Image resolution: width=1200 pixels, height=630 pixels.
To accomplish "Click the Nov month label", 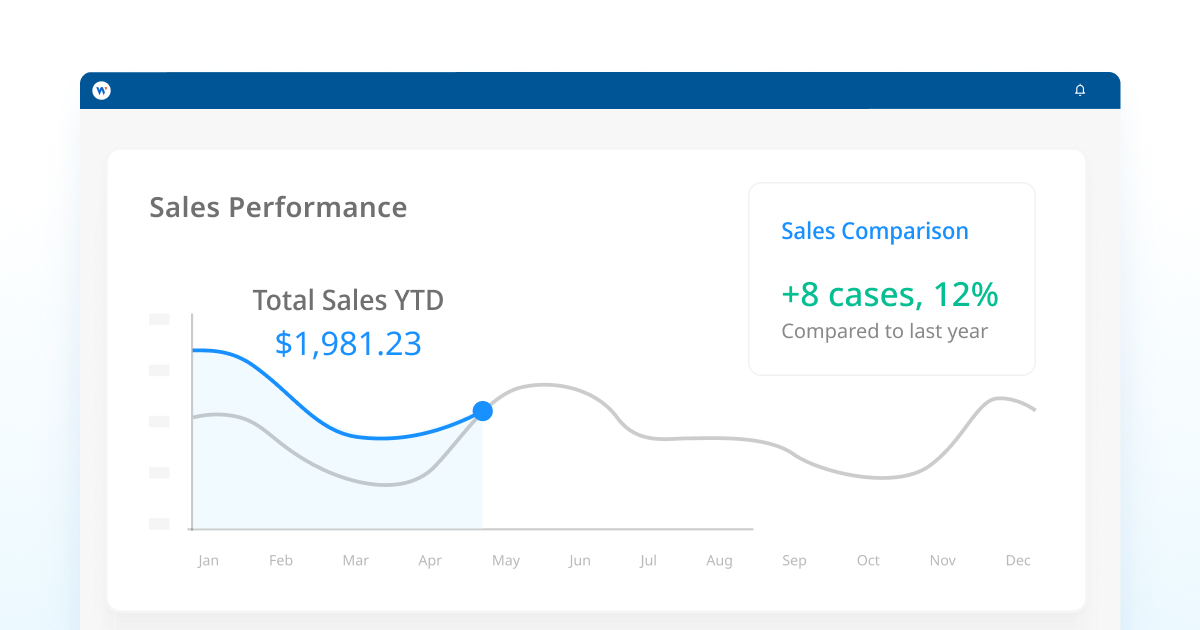I will [x=943, y=561].
